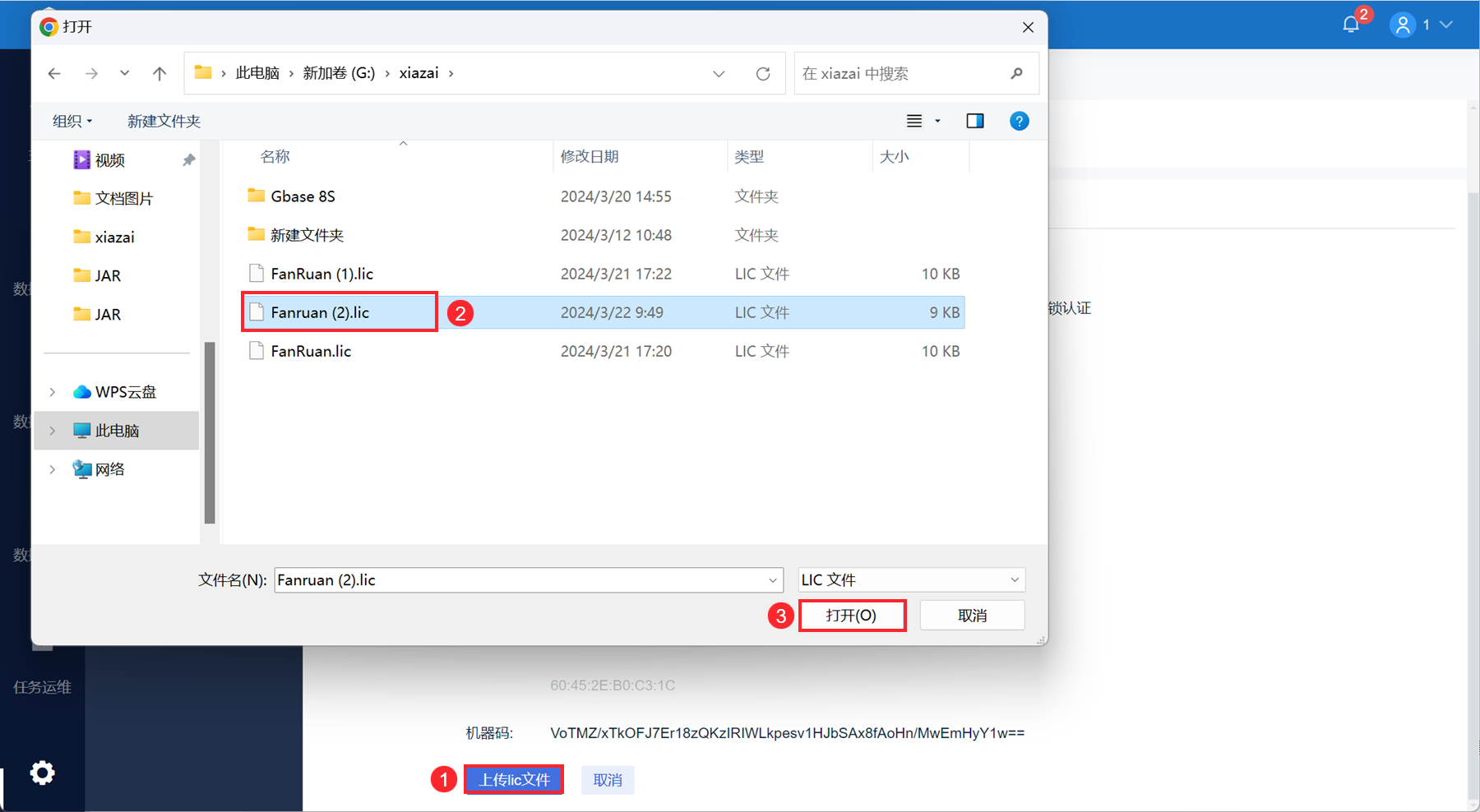Image resolution: width=1480 pixels, height=812 pixels.
Task: Open settings gear in sidebar
Action: (42, 773)
